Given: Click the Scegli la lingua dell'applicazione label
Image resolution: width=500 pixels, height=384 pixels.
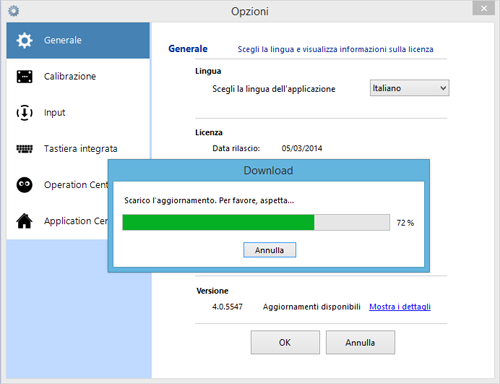Looking at the screenshot, I should click(274, 89).
